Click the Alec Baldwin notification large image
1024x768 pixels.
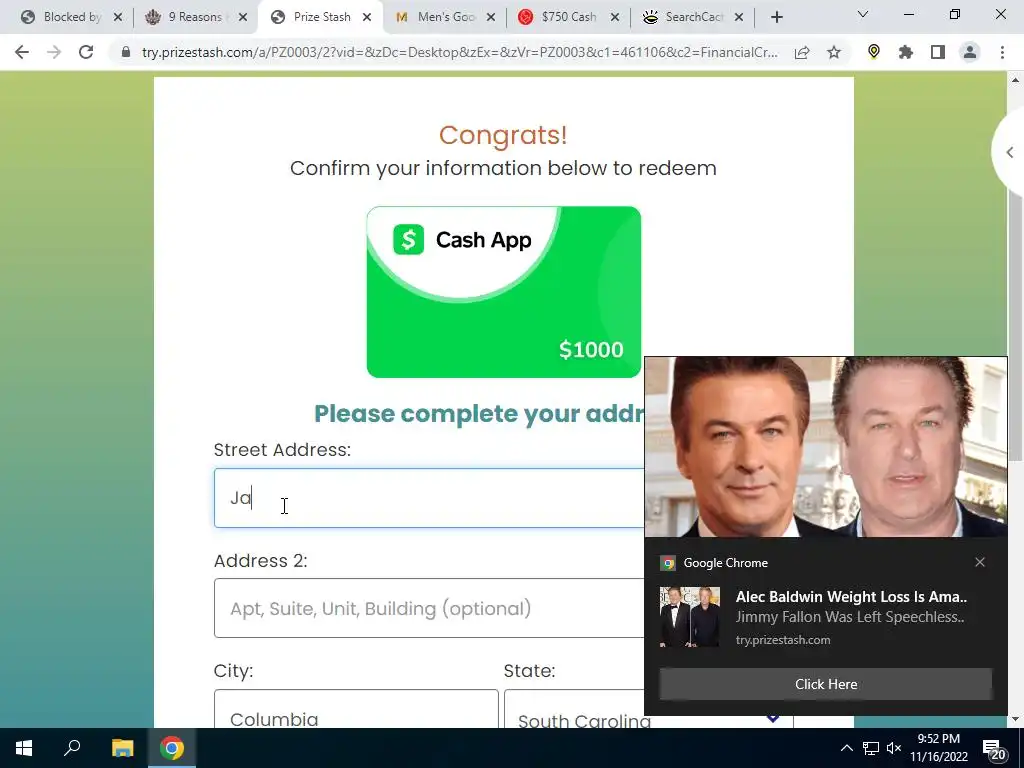coord(825,447)
